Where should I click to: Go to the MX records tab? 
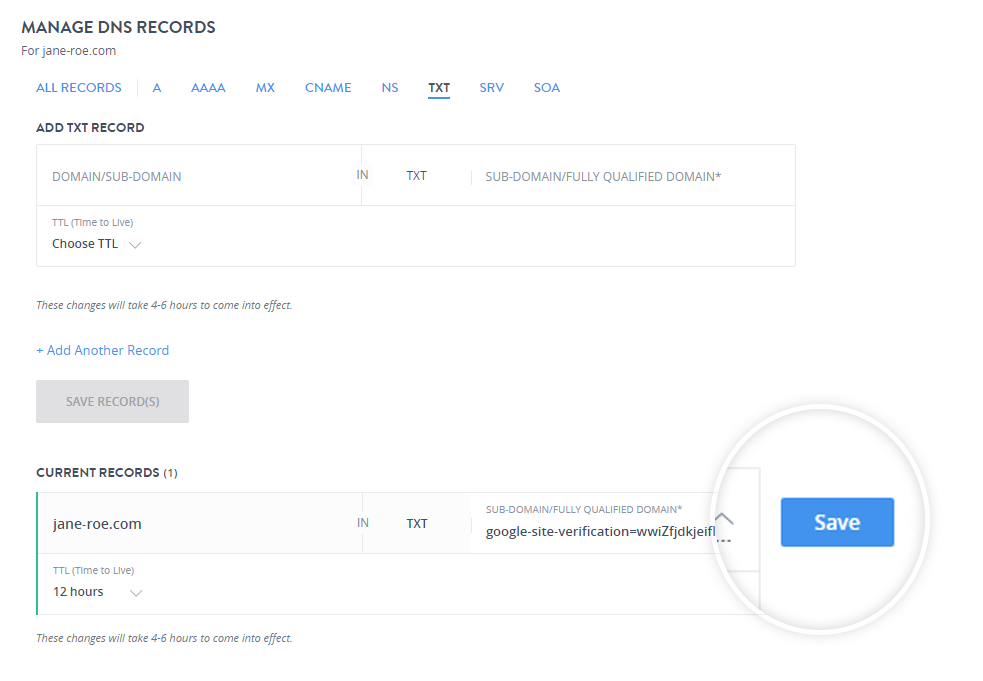pyautogui.click(x=265, y=88)
